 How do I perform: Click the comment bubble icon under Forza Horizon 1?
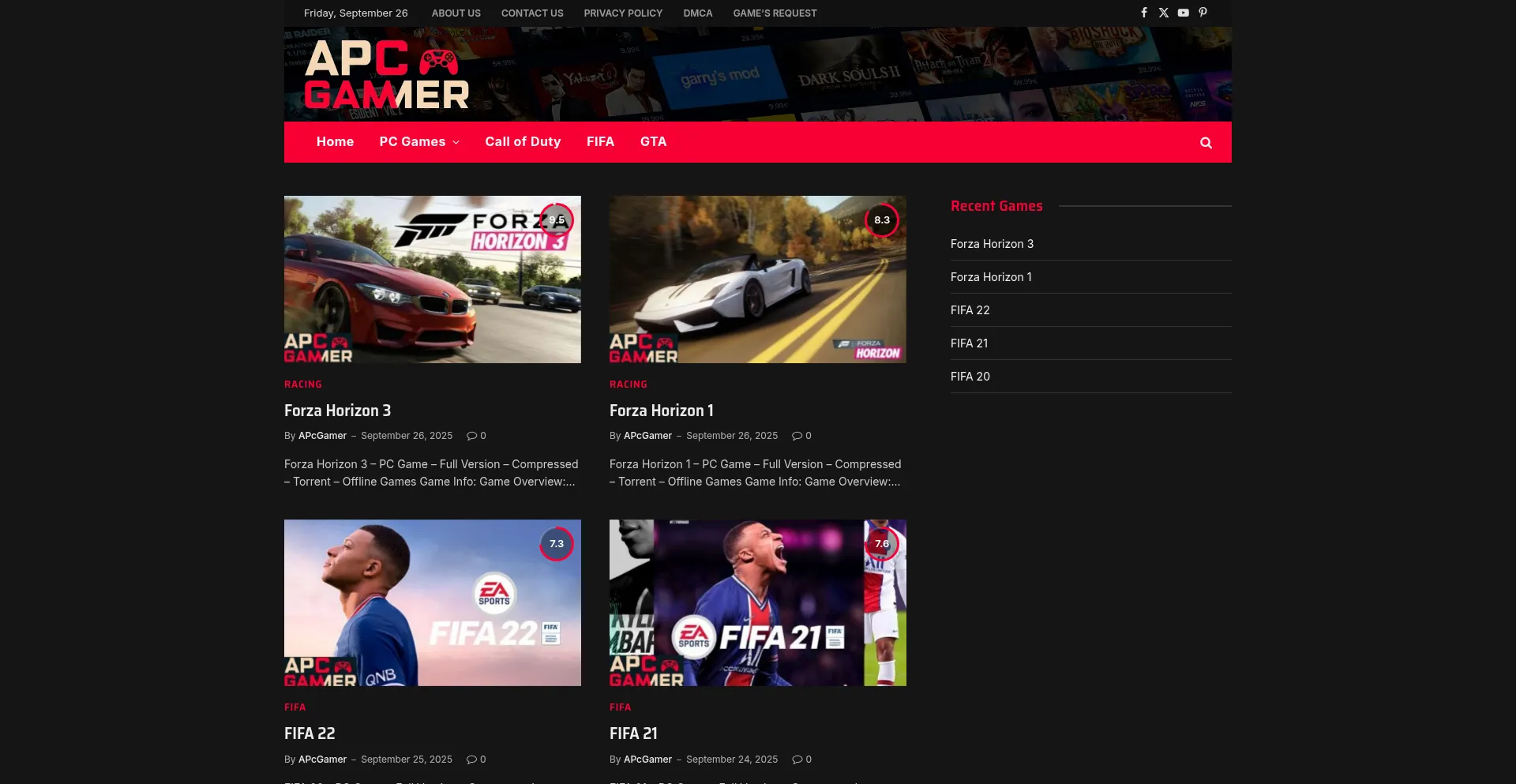pyautogui.click(x=797, y=436)
